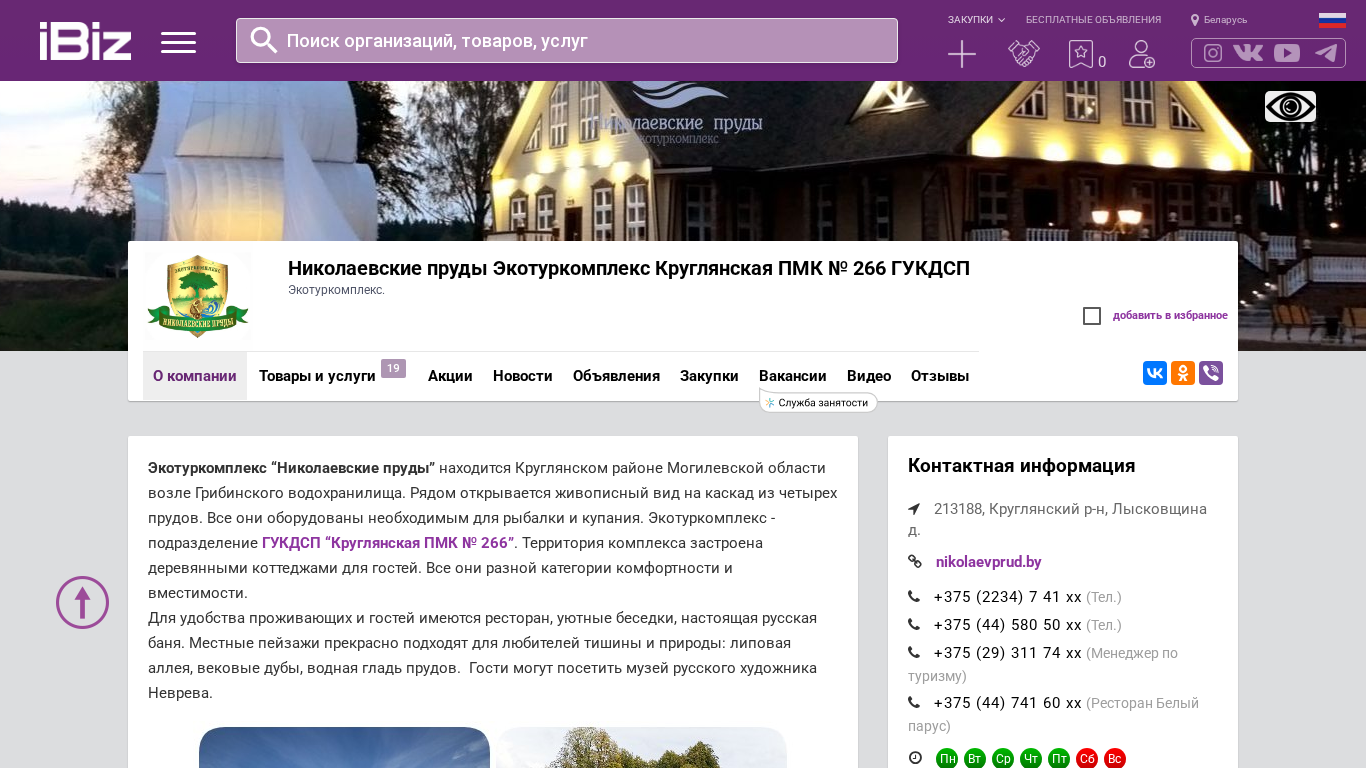Click the working hours clock icon
The height and width of the screenshot is (768, 1366).
click(915, 758)
